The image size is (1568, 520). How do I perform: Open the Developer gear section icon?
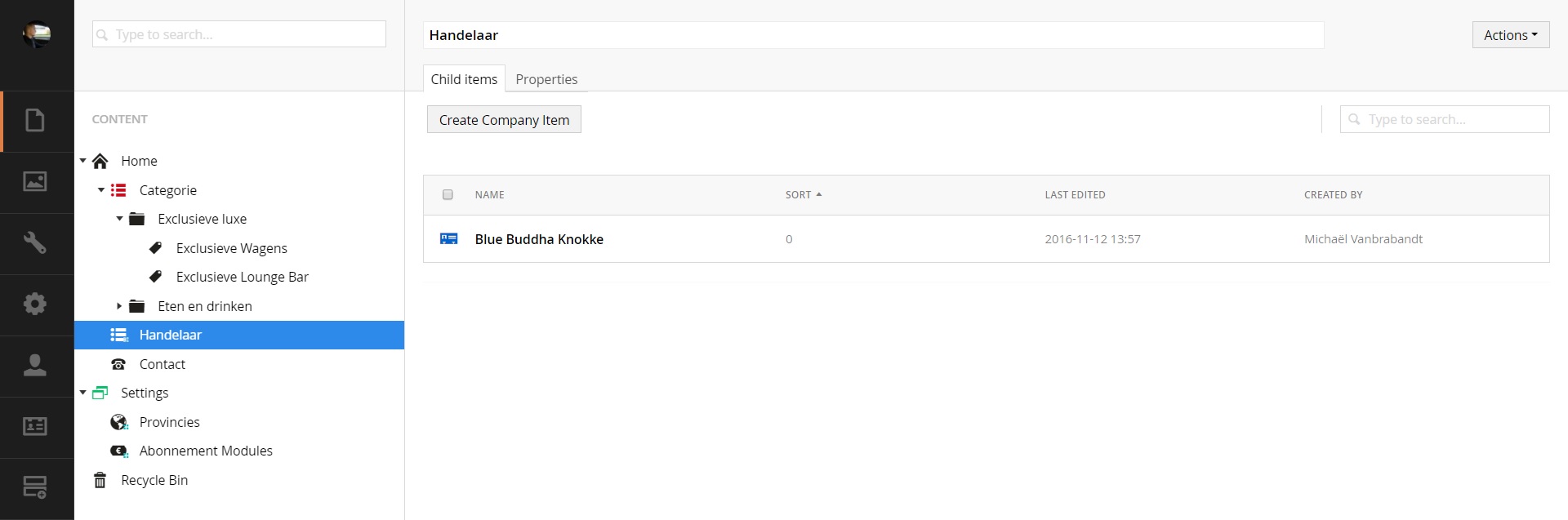pyautogui.click(x=35, y=304)
